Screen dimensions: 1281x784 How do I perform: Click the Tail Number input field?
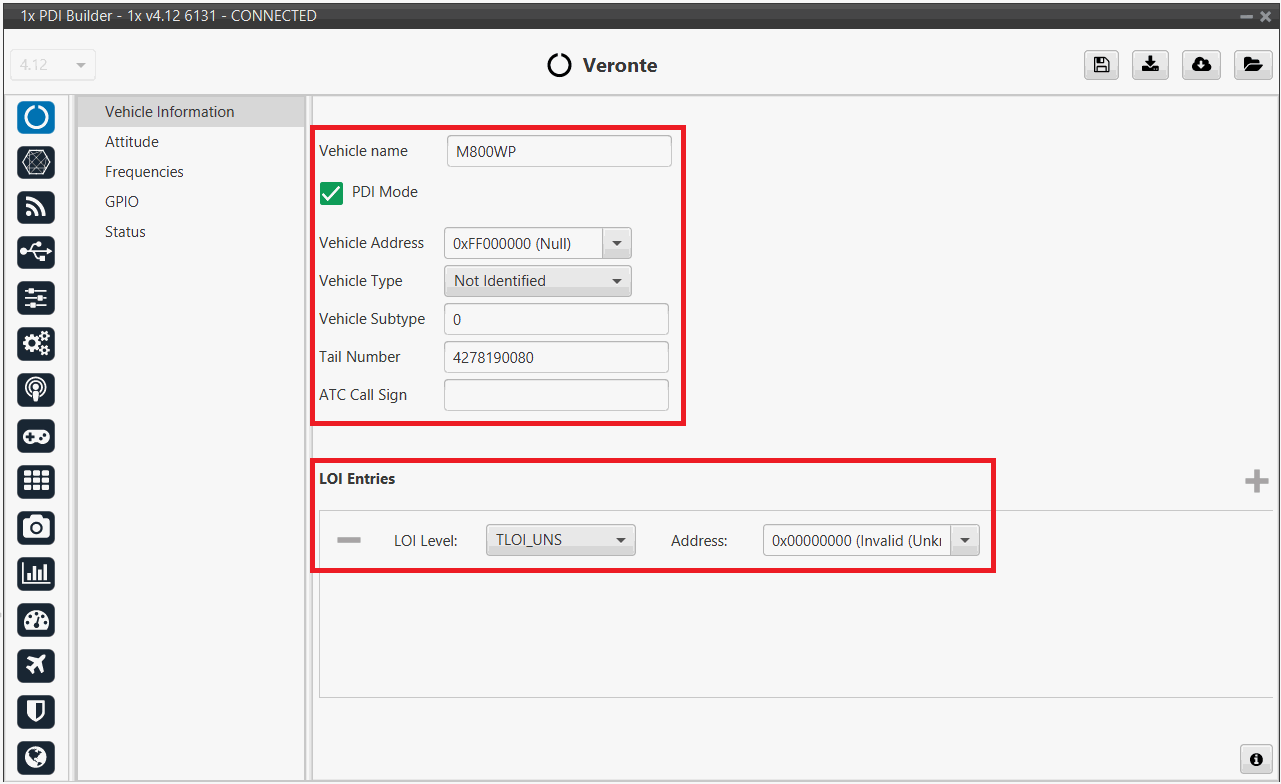555,357
